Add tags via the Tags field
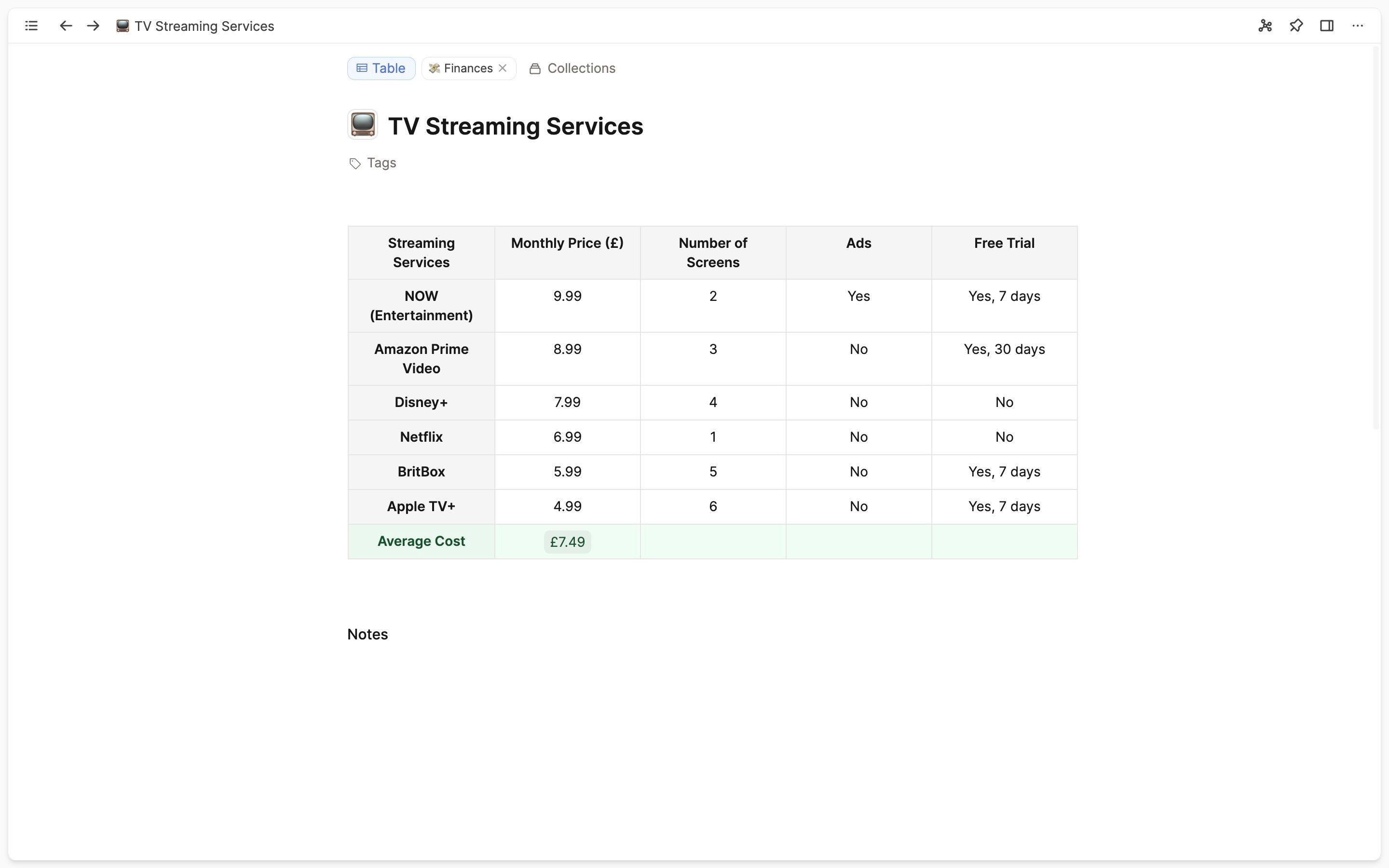Viewport: 1389px width, 868px height. pyautogui.click(x=381, y=163)
